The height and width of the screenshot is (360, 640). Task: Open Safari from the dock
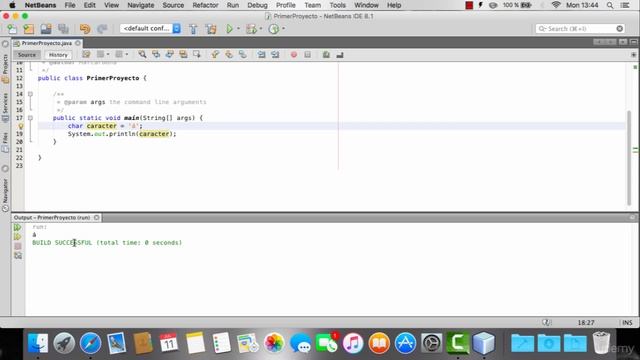pos(90,343)
